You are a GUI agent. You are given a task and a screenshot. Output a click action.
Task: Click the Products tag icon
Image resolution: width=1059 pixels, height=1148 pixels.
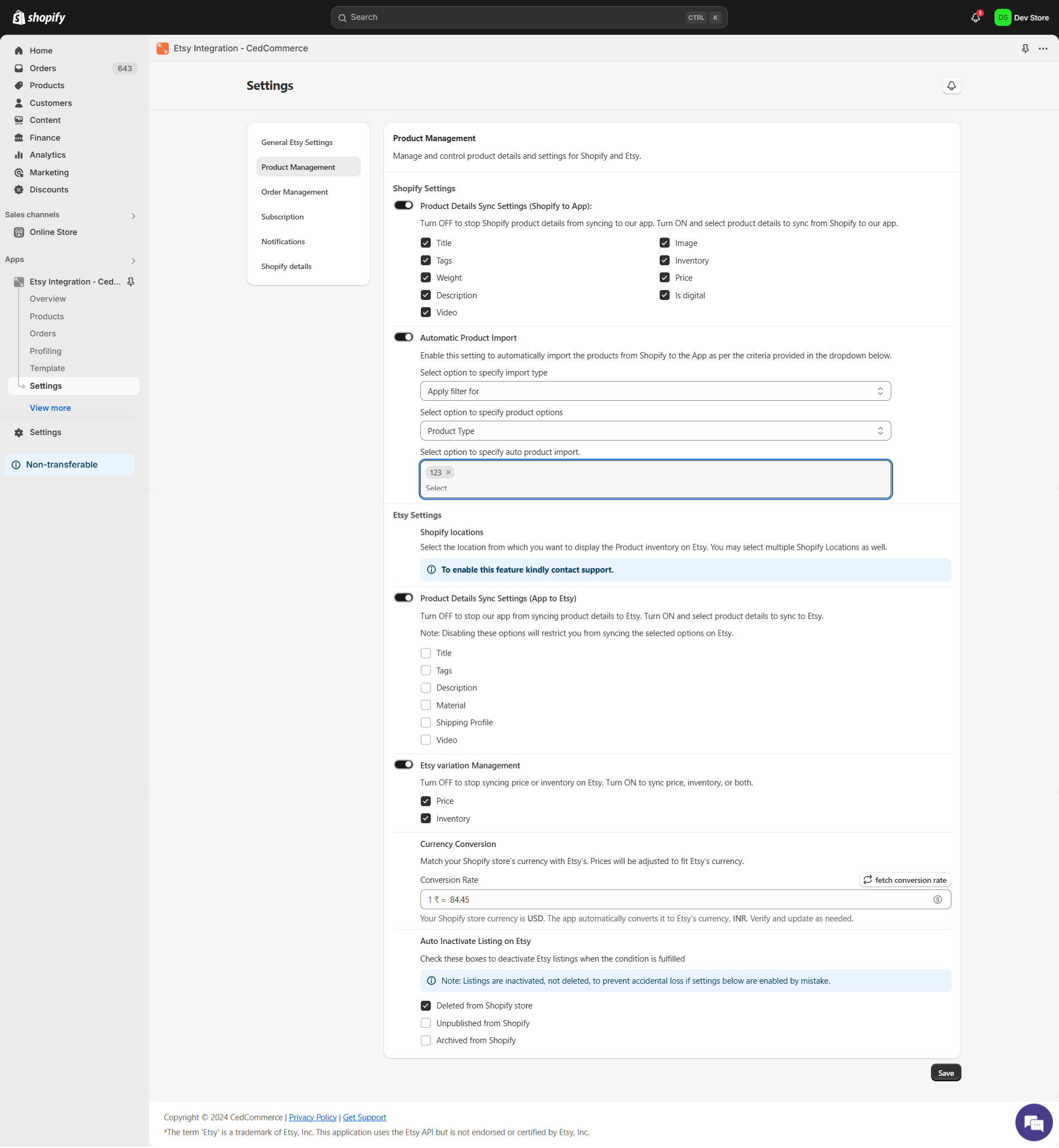(x=19, y=85)
